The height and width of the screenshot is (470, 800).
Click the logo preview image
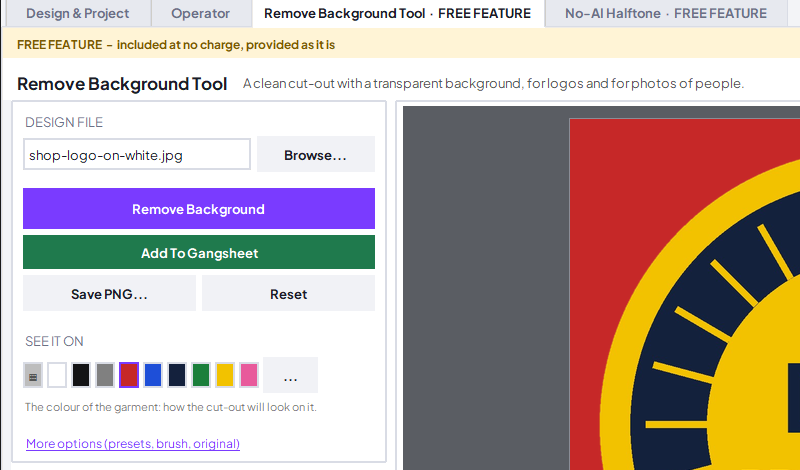point(685,294)
